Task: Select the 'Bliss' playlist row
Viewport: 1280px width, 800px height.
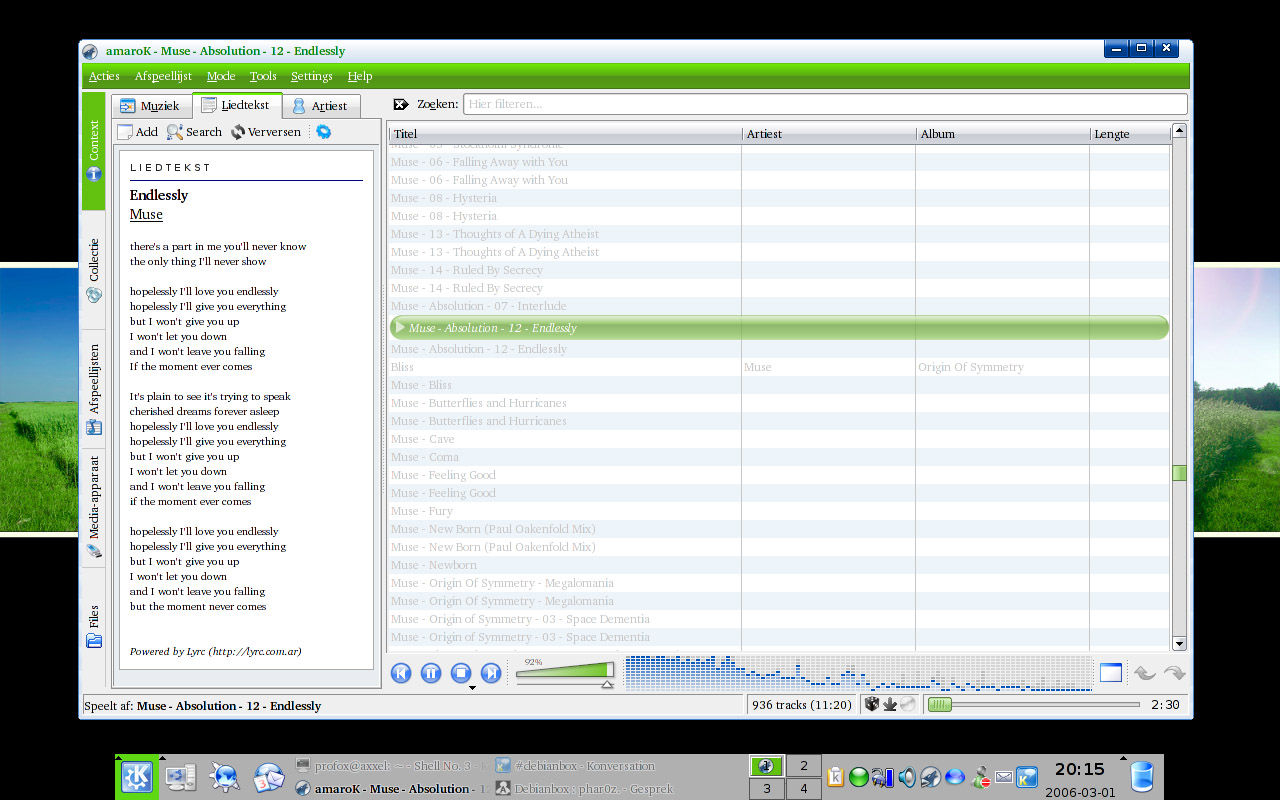Action: [x=779, y=367]
